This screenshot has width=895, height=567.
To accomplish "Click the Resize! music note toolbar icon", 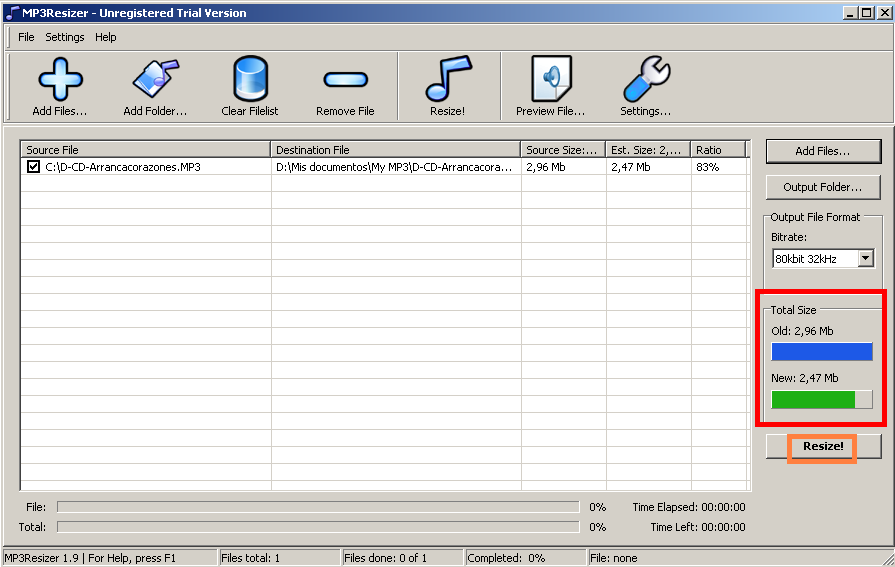I will [x=448, y=79].
